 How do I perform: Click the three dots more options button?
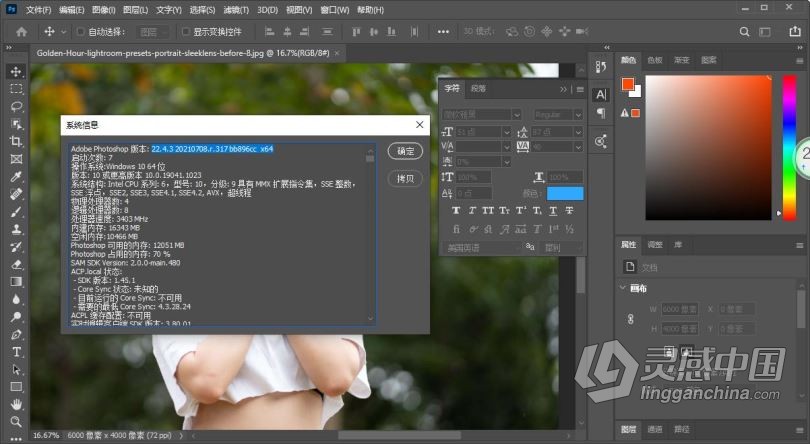443,32
